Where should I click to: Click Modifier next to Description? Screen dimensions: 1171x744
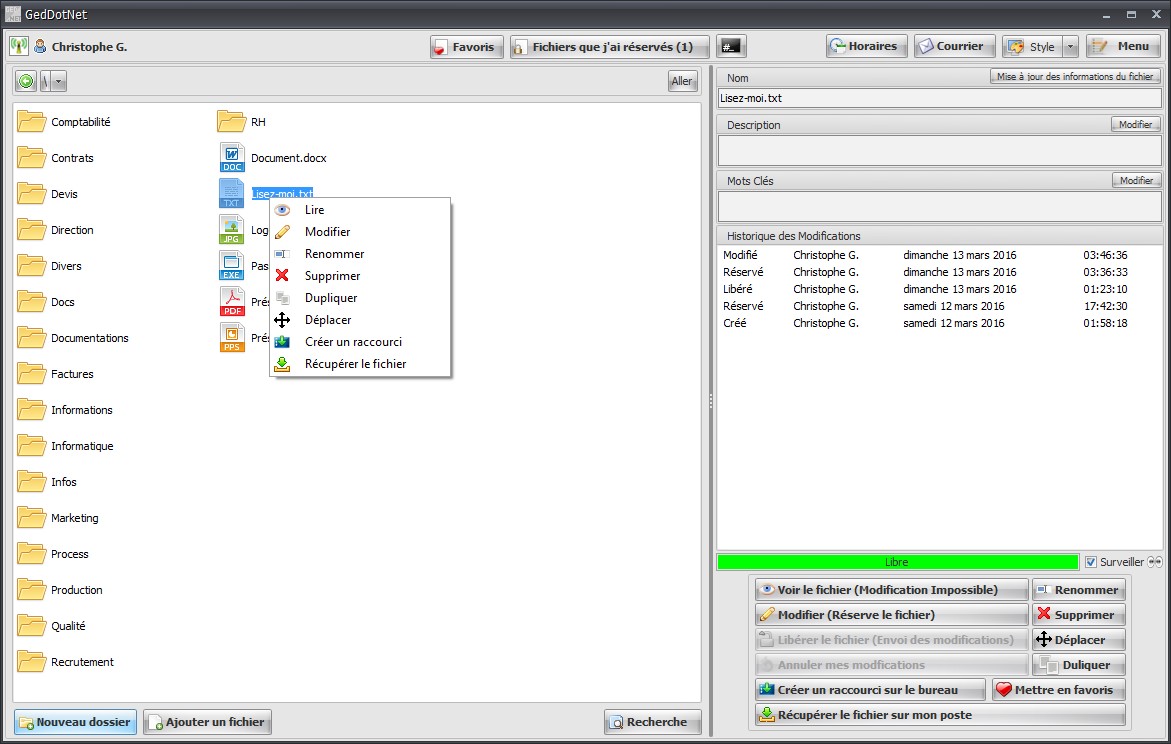pos(1135,124)
